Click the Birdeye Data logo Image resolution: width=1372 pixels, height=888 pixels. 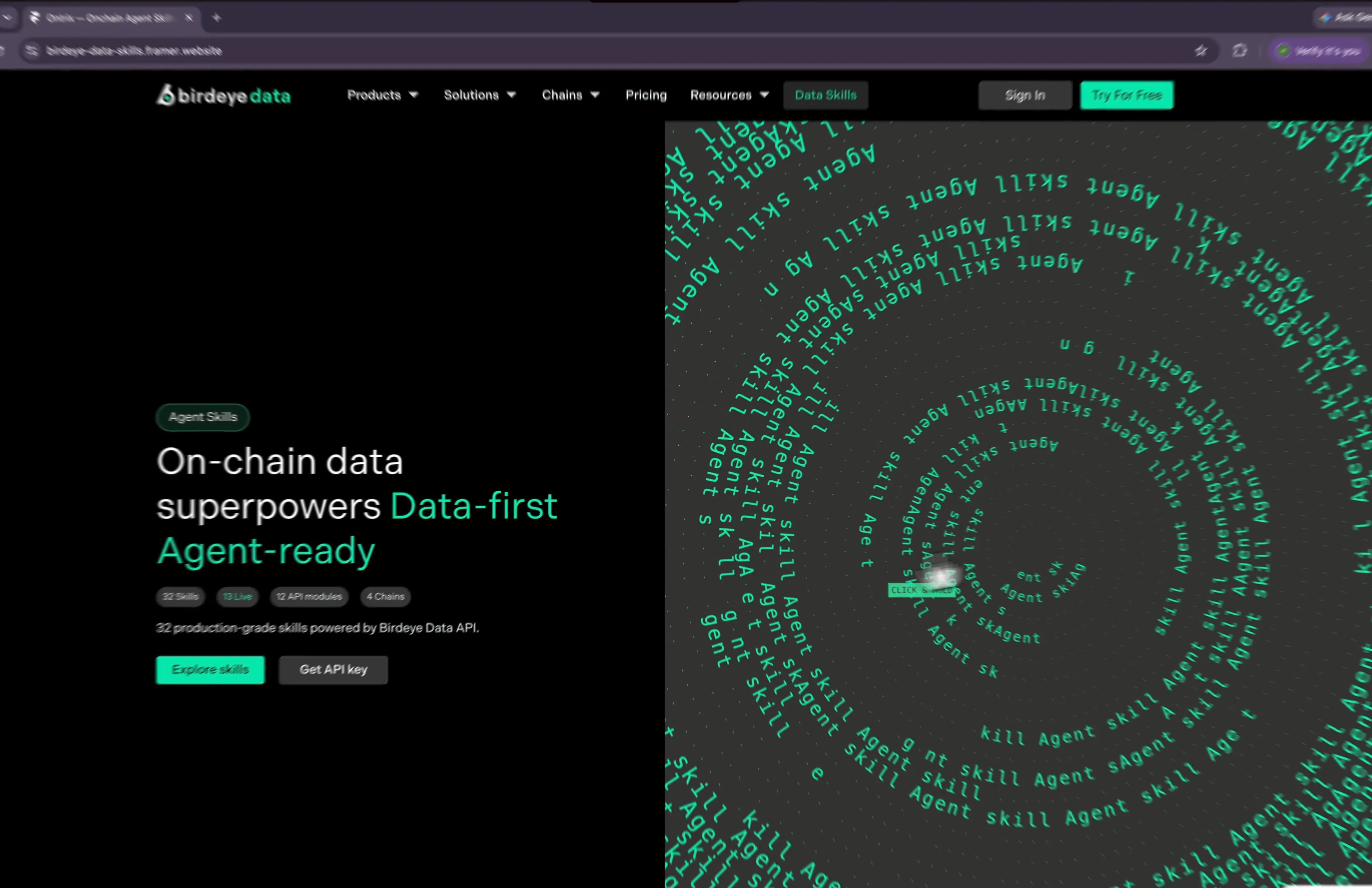[x=224, y=95]
